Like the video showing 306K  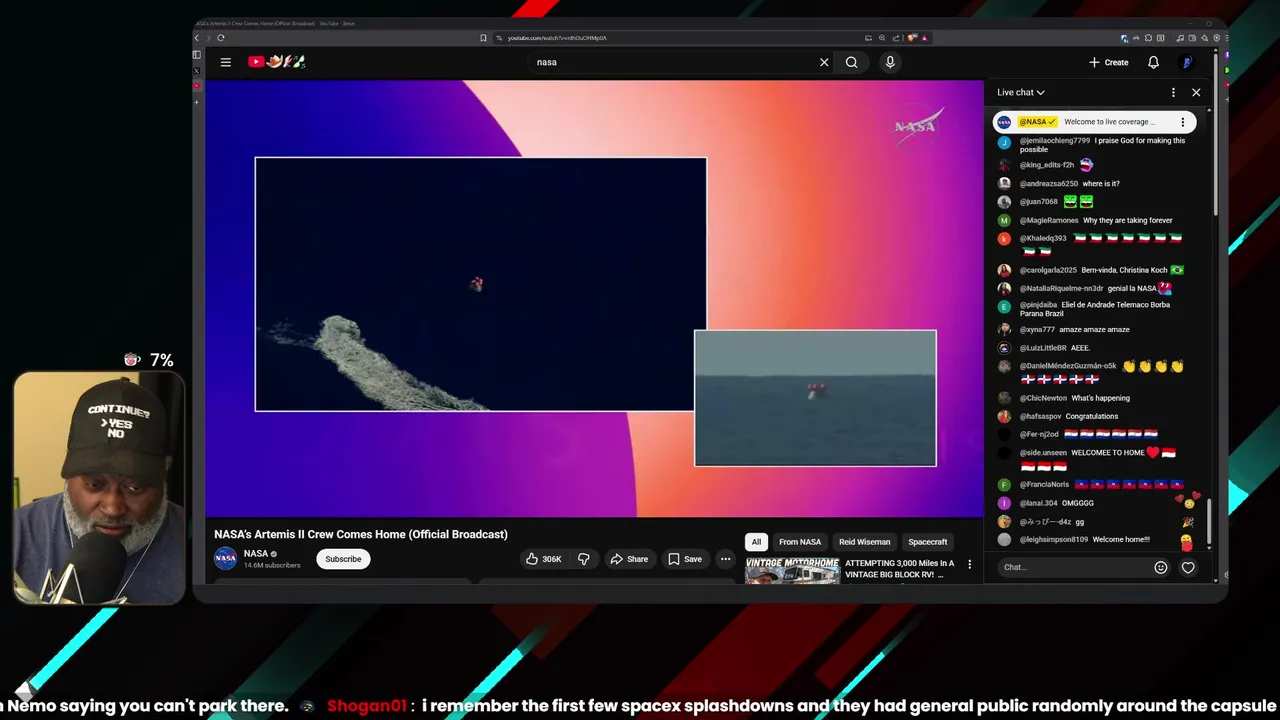coord(543,559)
